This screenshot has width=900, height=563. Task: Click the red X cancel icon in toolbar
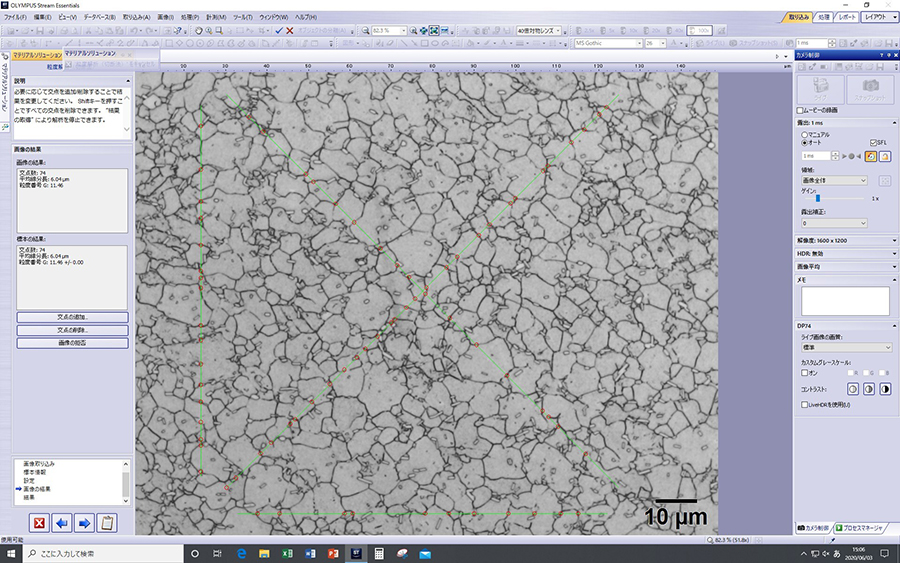coord(290,30)
